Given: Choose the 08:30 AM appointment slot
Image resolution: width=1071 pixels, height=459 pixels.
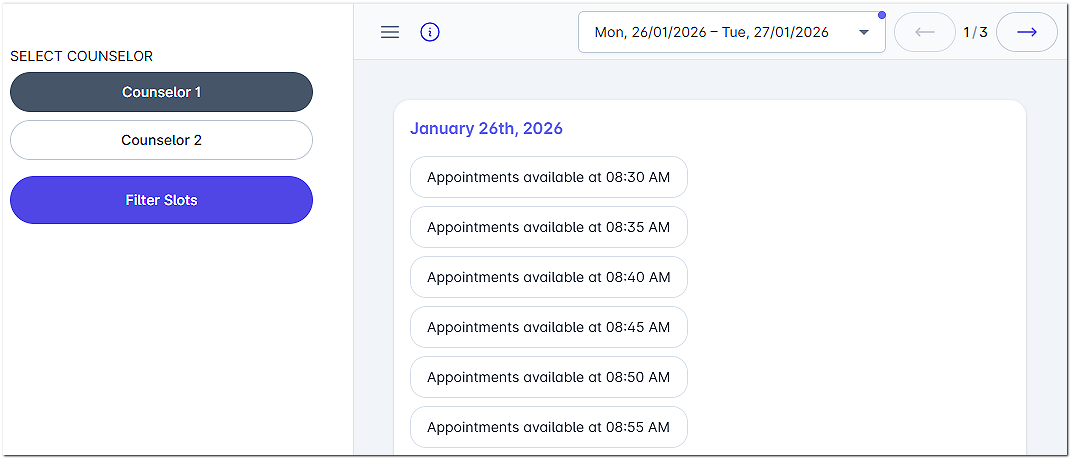Looking at the screenshot, I should pyautogui.click(x=548, y=177).
